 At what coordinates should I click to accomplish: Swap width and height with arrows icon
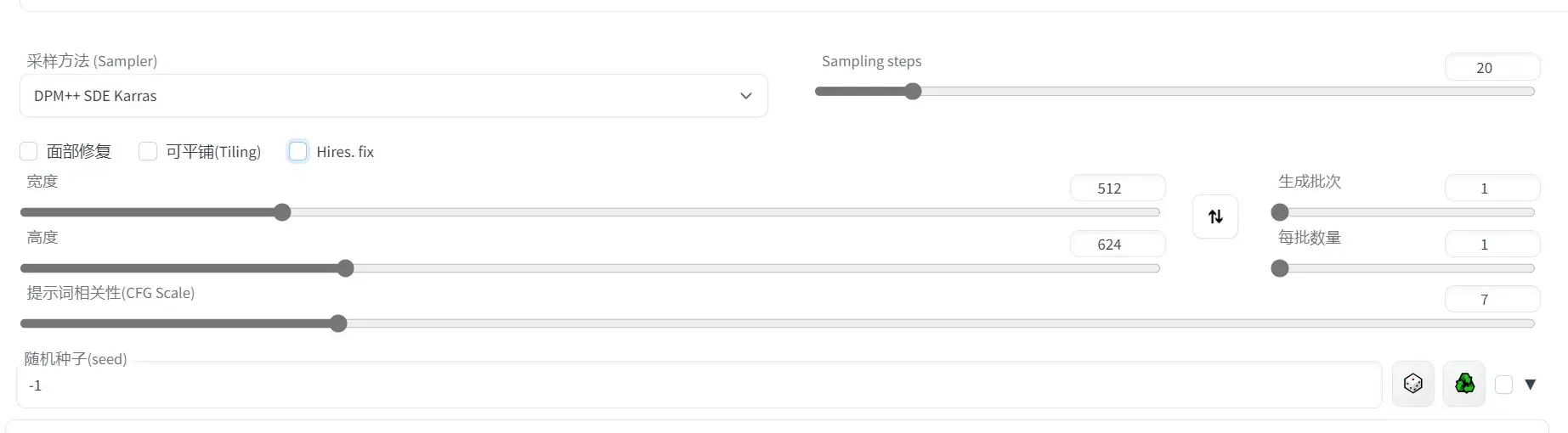[x=1215, y=216]
